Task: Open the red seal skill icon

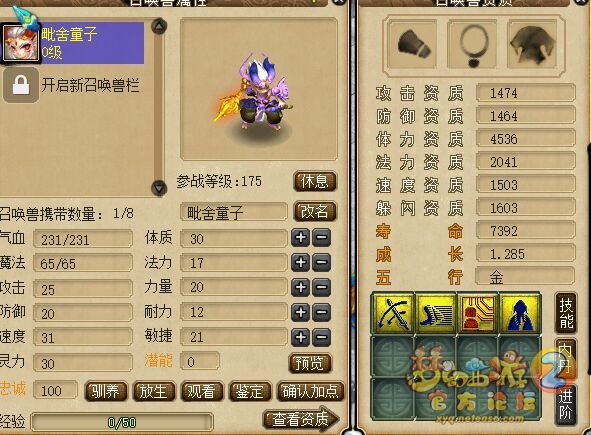Action: [478, 314]
